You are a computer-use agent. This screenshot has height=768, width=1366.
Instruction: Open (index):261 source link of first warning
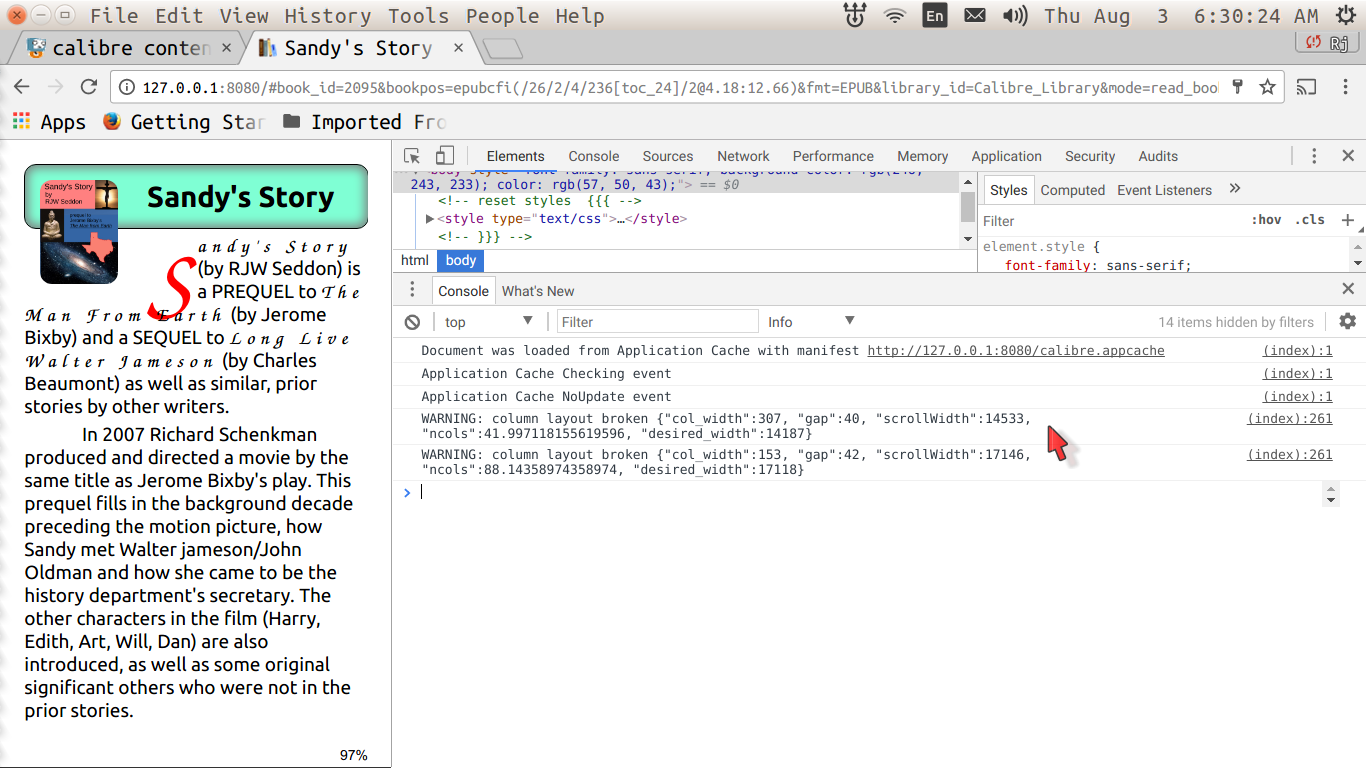coord(1289,419)
